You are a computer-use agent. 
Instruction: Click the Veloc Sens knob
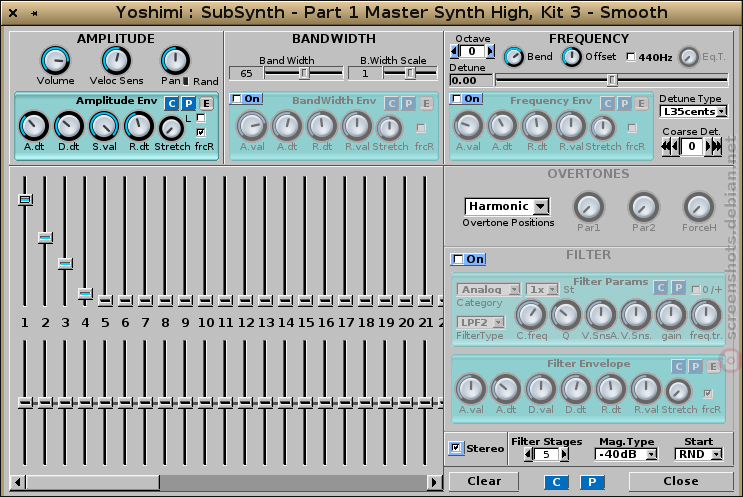click(x=116, y=60)
